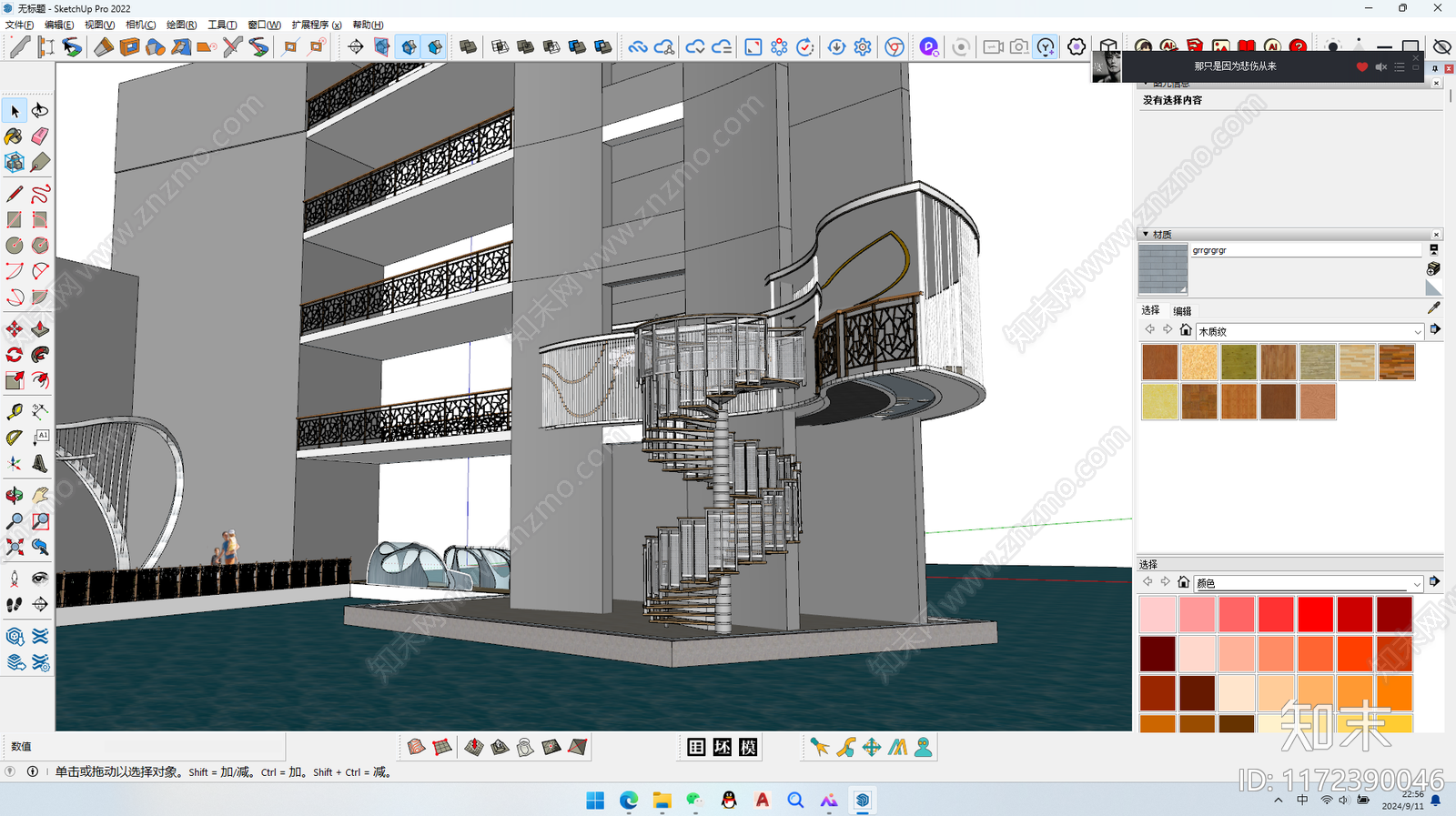Image resolution: width=1456 pixels, height=816 pixels.
Task: Open Microsoft Edge from the taskbar
Action: [x=629, y=801]
